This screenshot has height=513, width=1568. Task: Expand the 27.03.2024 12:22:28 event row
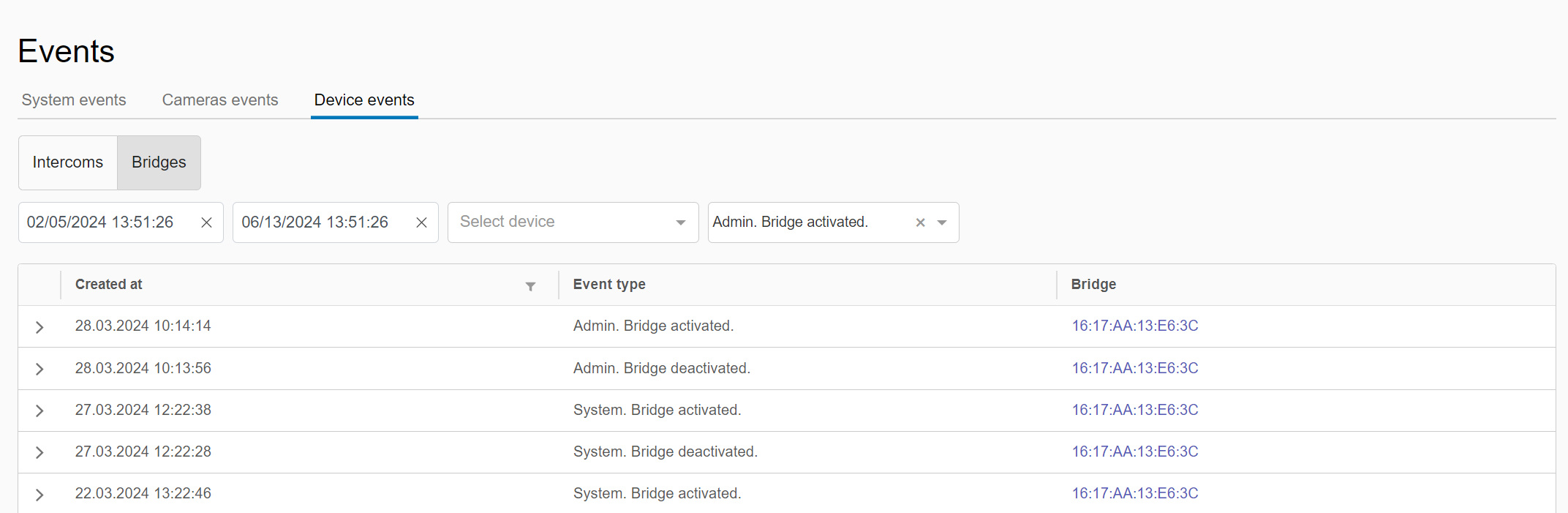click(x=39, y=452)
